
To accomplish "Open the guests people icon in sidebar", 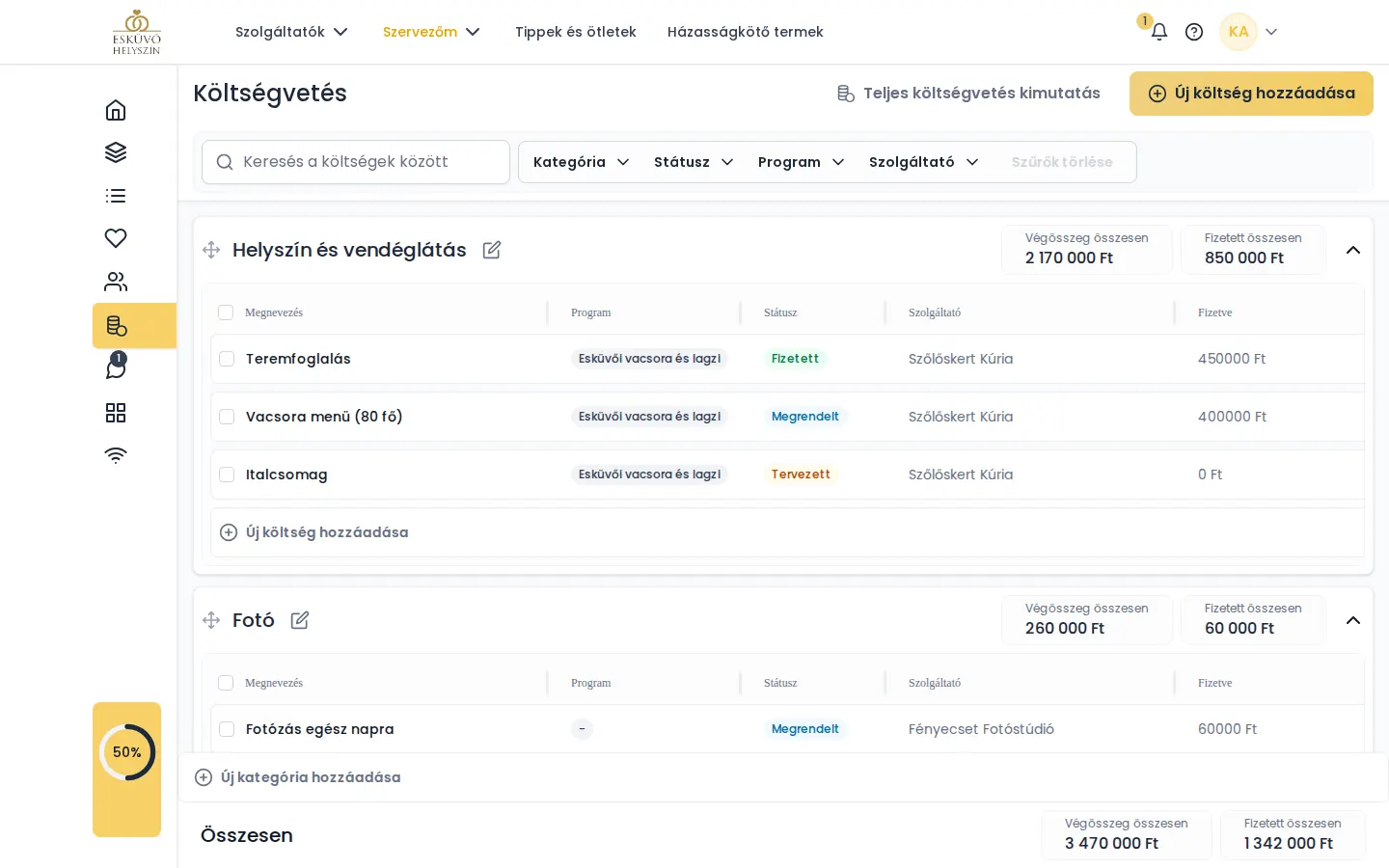I will pos(116,282).
